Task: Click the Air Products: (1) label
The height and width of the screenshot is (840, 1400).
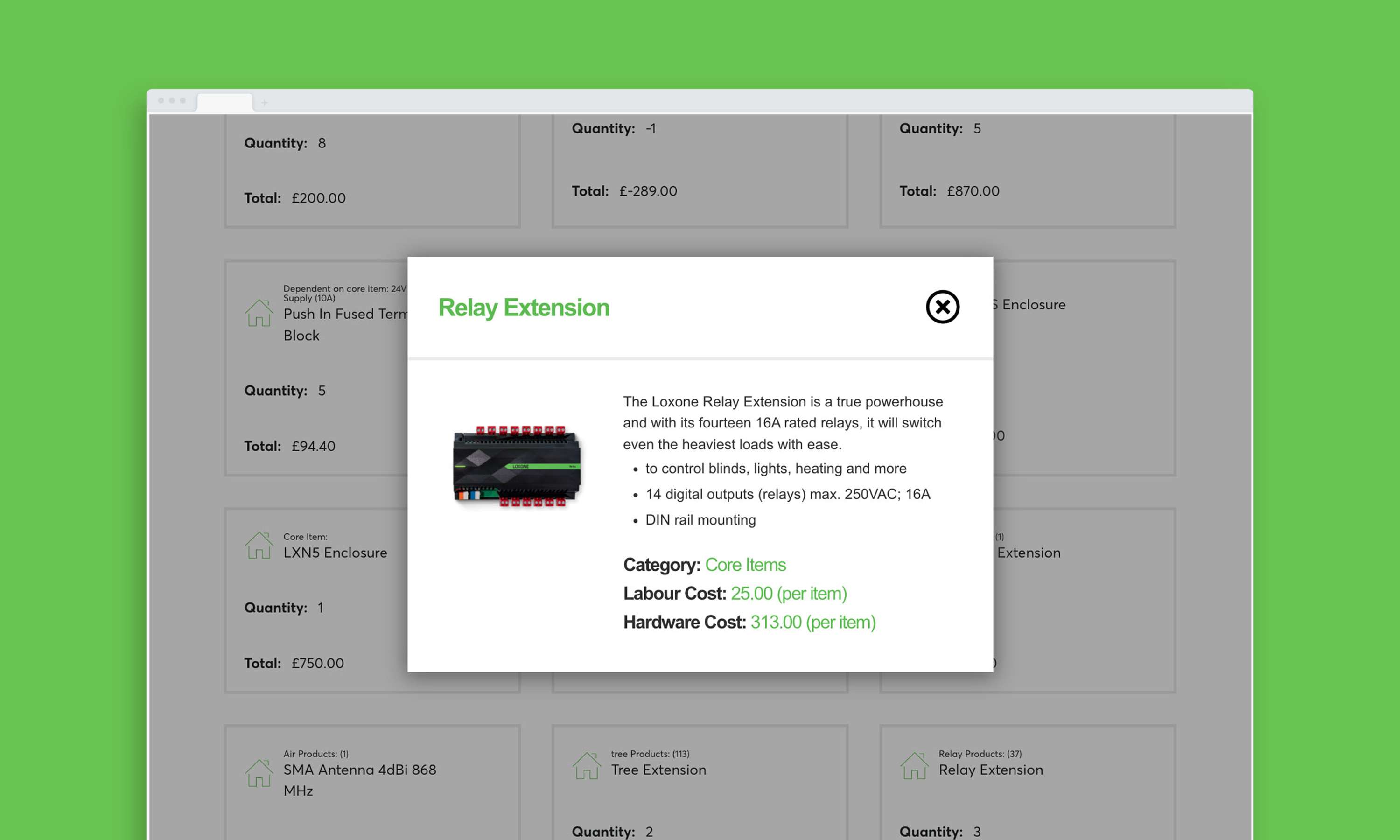Action: 316,754
